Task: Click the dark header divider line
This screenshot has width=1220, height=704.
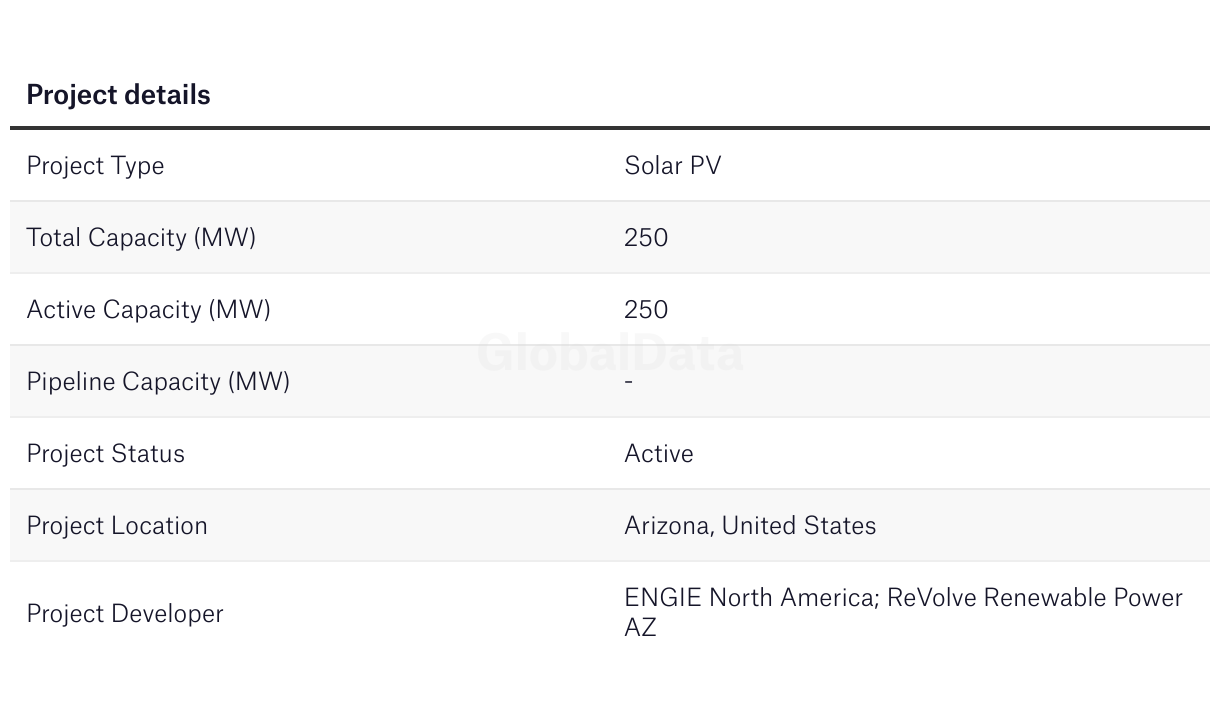Action: [610, 128]
